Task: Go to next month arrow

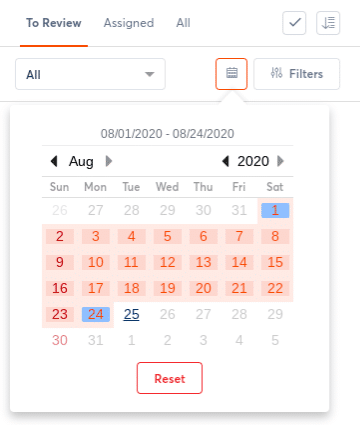Action: coord(109,161)
